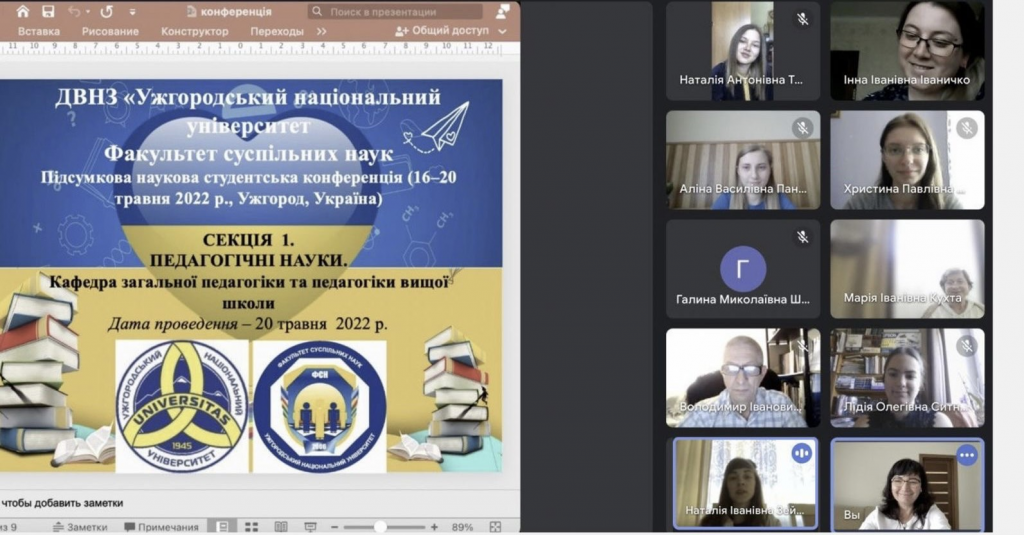Screen dimensions: 1024x535
Task: Select the paper airplane graphic on slide
Action: pyautogui.click(x=437, y=128)
